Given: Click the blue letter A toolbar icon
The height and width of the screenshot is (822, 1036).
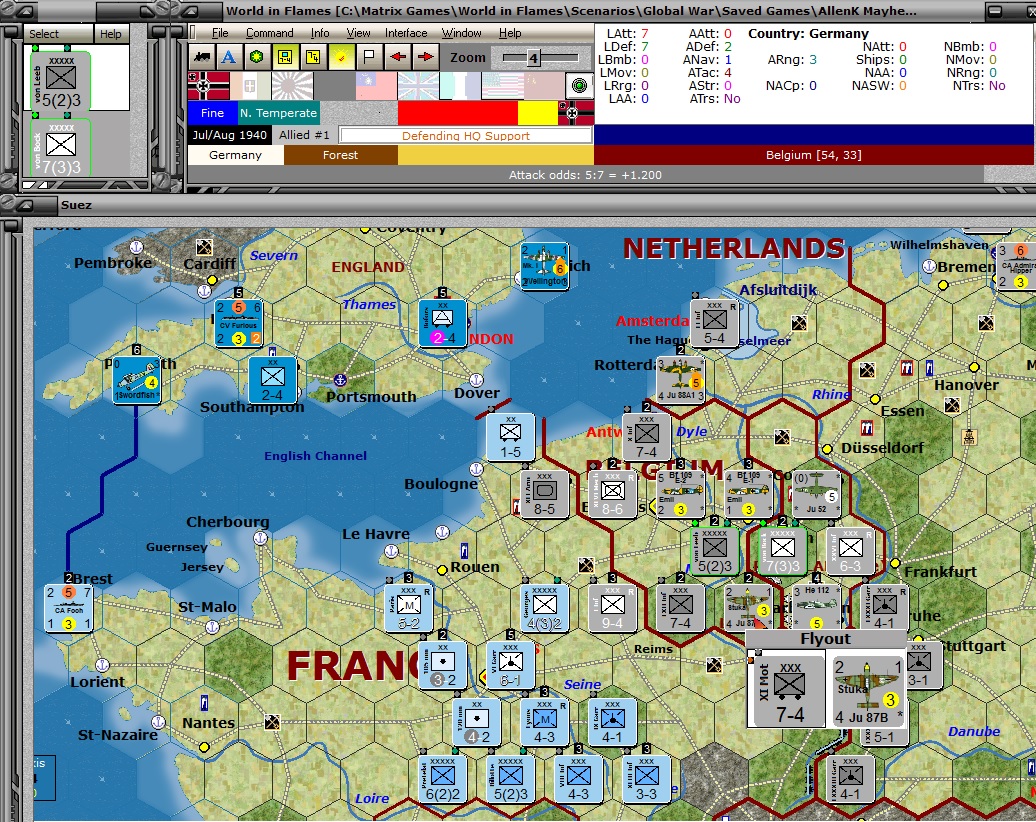Looking at the screenshot, I should [x=229, y=57].
